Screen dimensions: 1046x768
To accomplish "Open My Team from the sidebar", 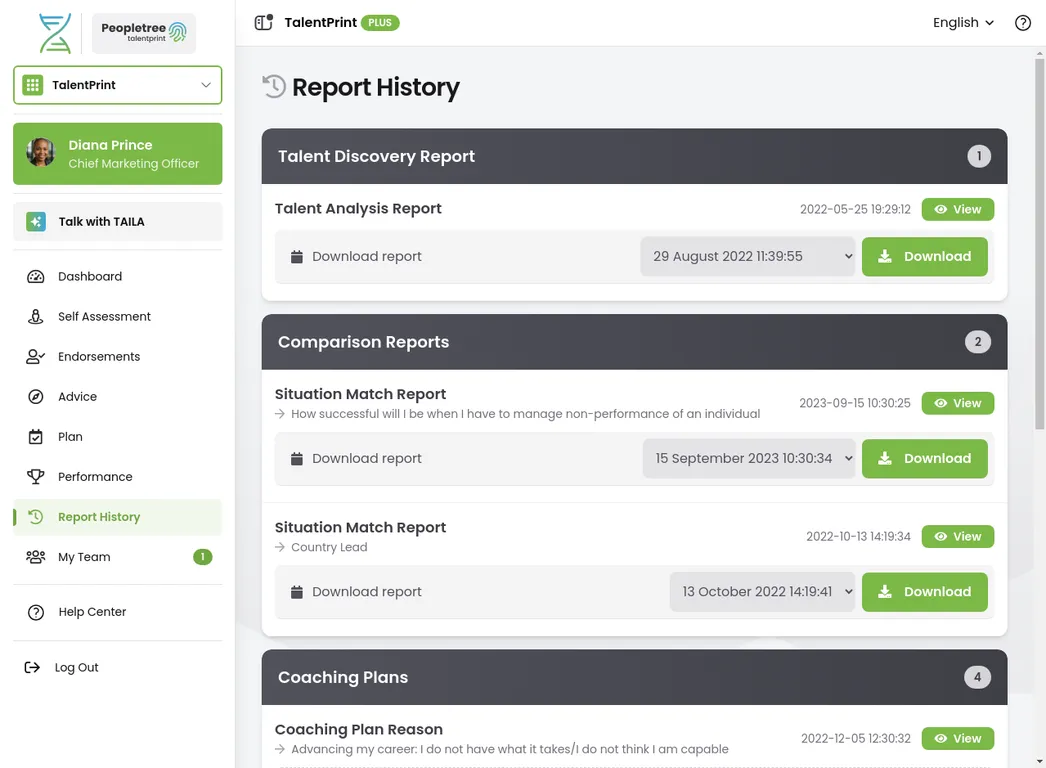I will [x=117, y=556].
